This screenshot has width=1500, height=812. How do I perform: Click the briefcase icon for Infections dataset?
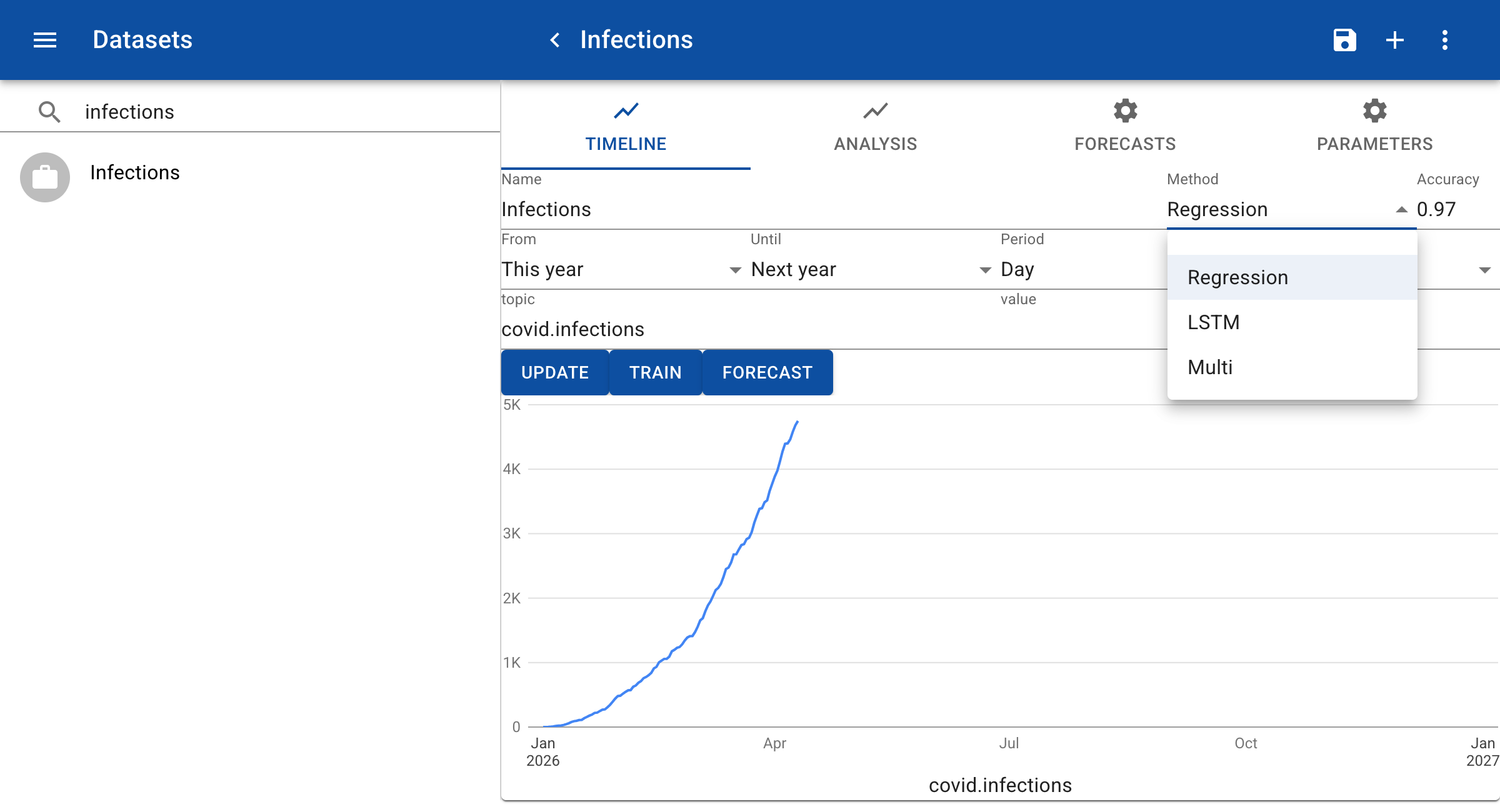(44, 177)
